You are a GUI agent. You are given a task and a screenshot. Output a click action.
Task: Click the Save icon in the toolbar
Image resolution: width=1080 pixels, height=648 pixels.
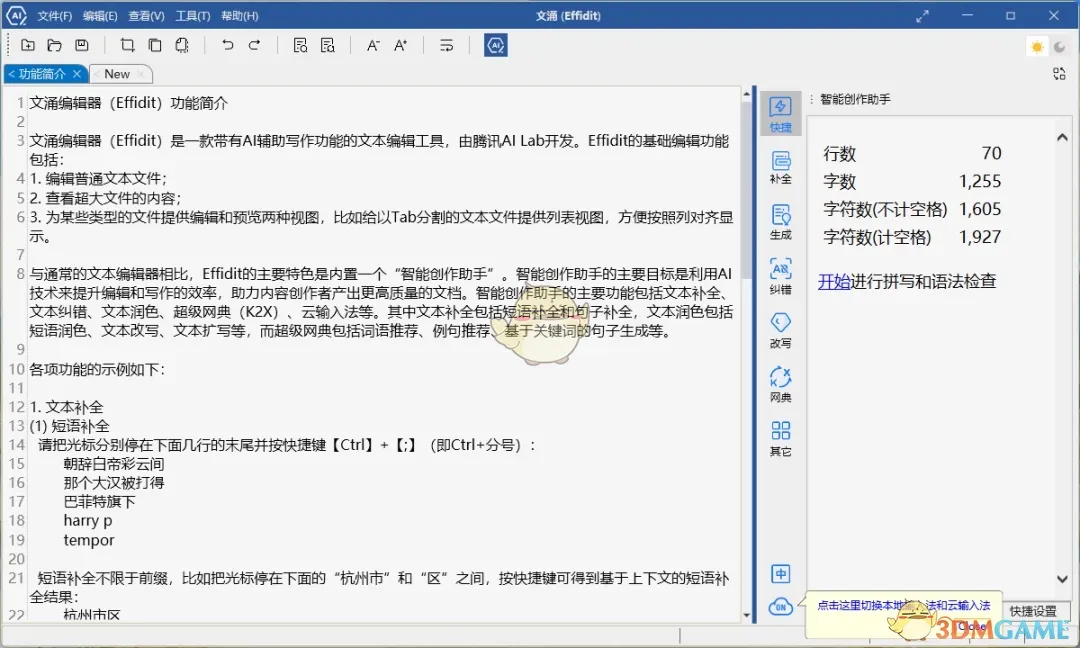(x=84, y=45)
